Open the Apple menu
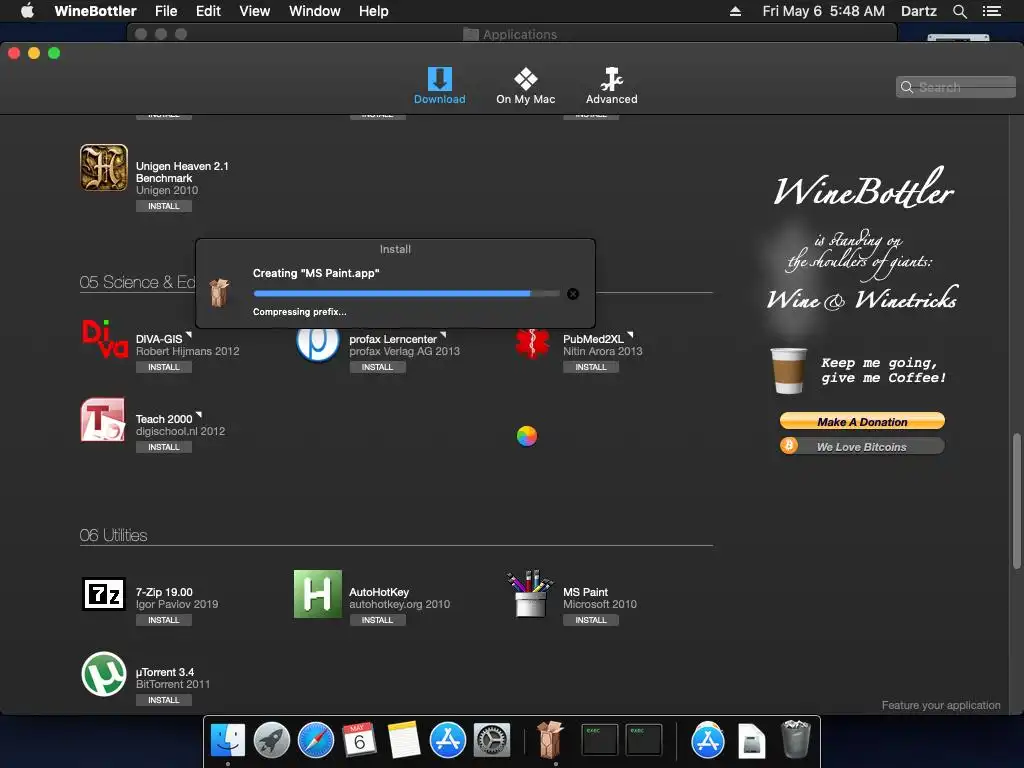 coord(27,11)
